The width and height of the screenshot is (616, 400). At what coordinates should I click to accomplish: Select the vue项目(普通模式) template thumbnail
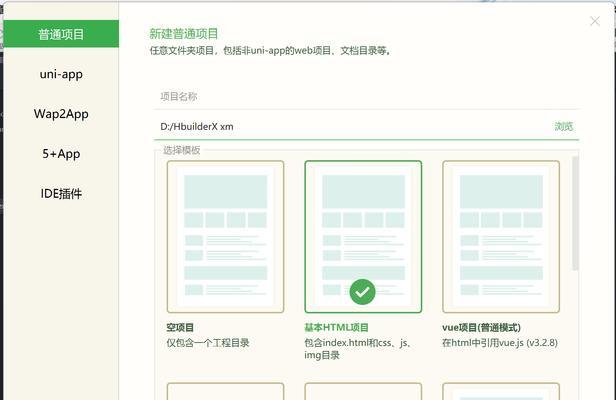point(501,237)
